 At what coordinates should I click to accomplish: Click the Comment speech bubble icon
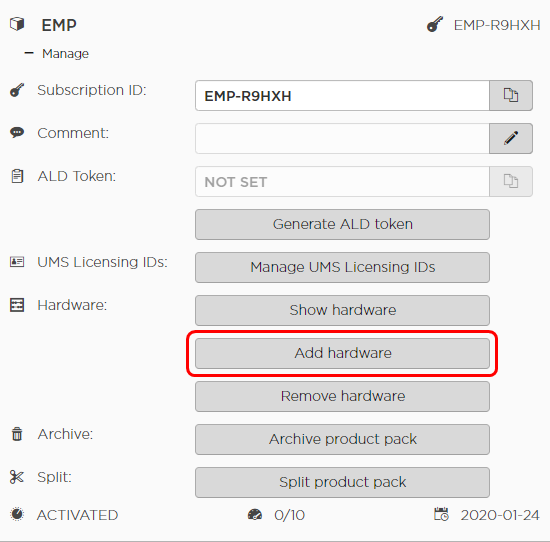click(x=17, y=133)
